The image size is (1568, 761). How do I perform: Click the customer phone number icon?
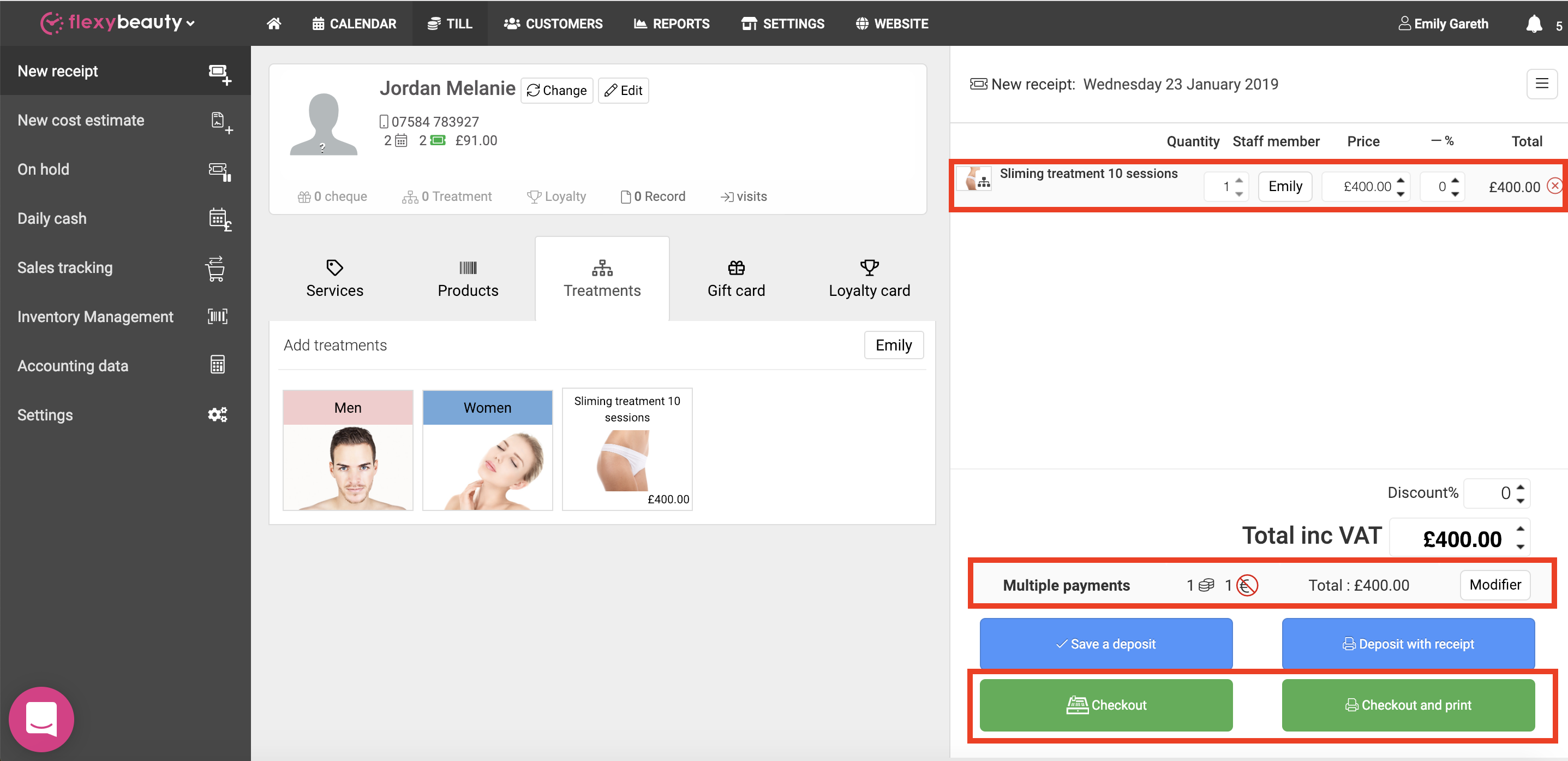(384, 121)
